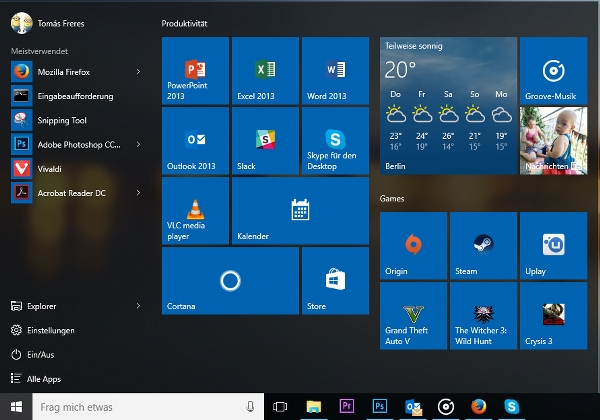Image resolution: width=600 pixels, height=420 pixels.
Task: Launch the Steam tile
Action: pos(483,246)
